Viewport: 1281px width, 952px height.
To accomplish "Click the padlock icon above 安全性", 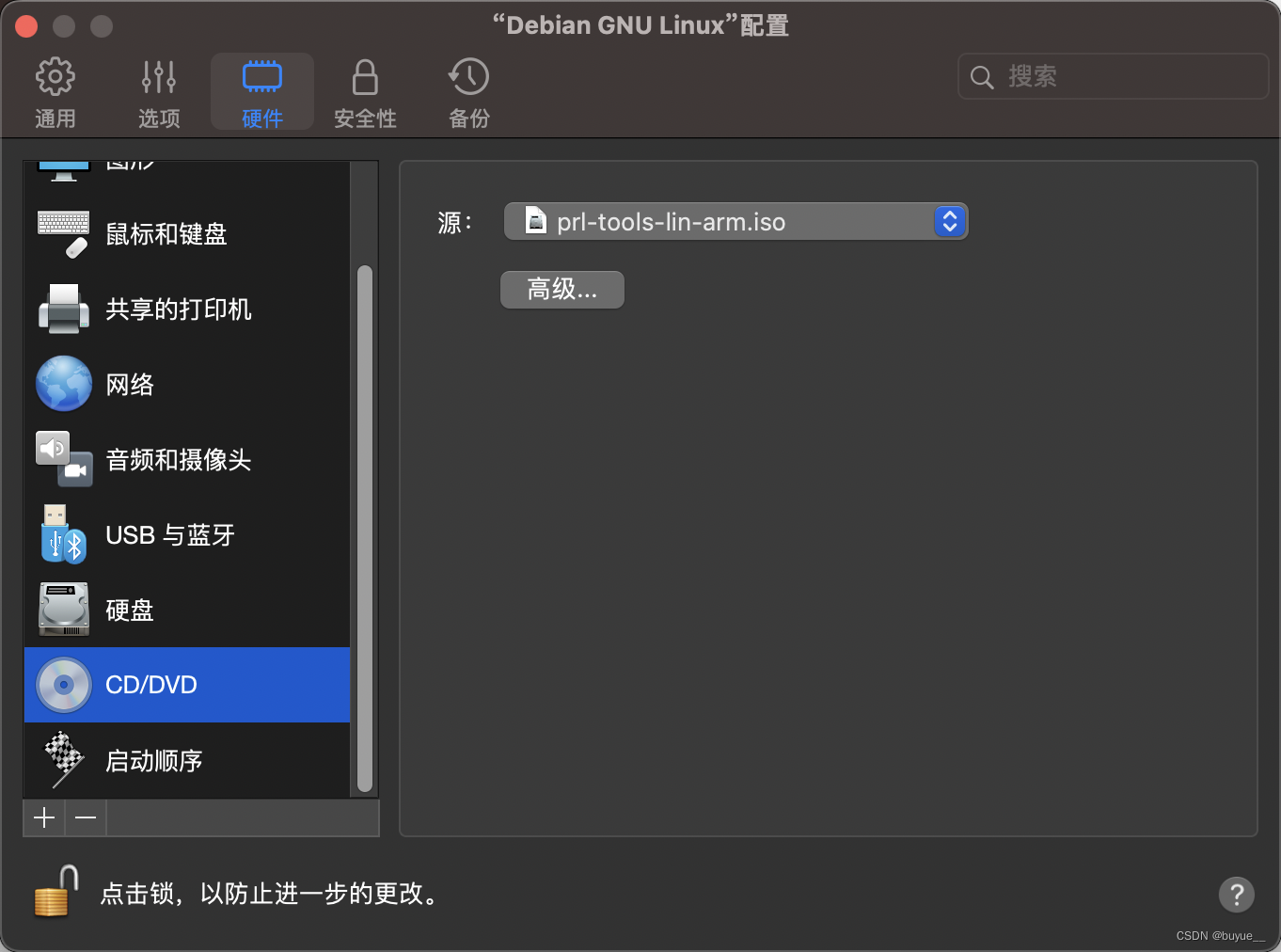I will [365, 76].
